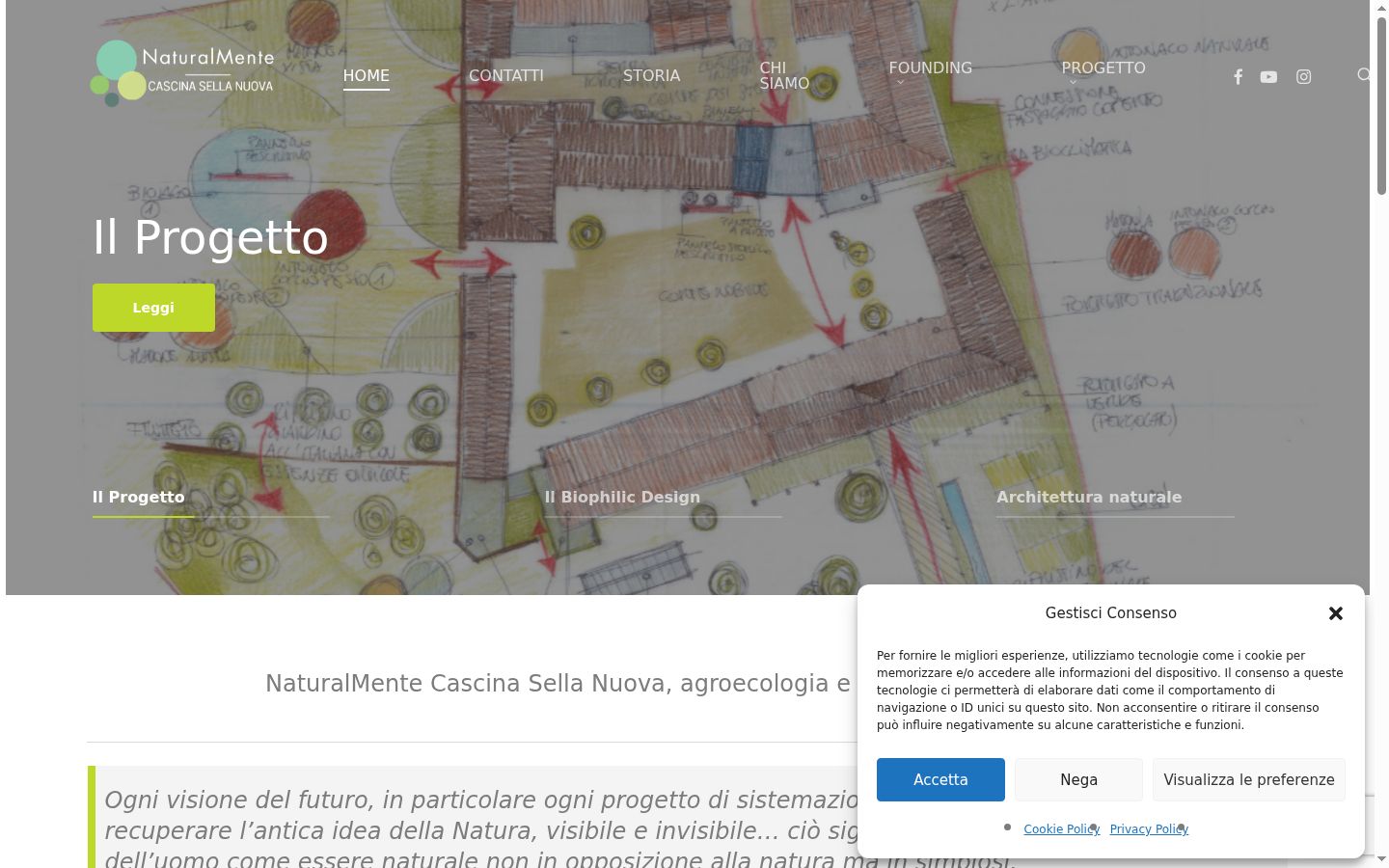This screenshot has height=868, width=1389.
Task: Close the Gestisci Consenso cookie dialog
Action: (x=1335, y=613)
